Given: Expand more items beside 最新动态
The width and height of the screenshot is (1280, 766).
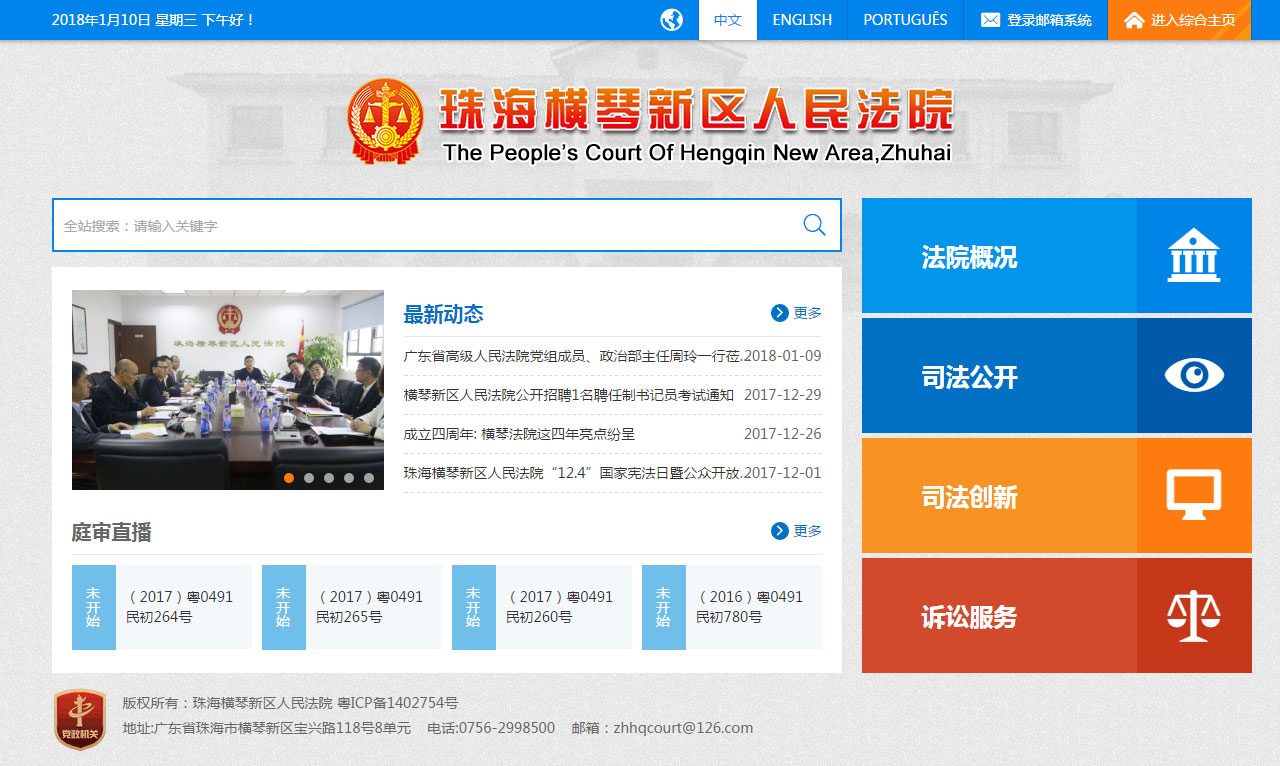Looking at the screenshot, I should (x=796, y=313).
